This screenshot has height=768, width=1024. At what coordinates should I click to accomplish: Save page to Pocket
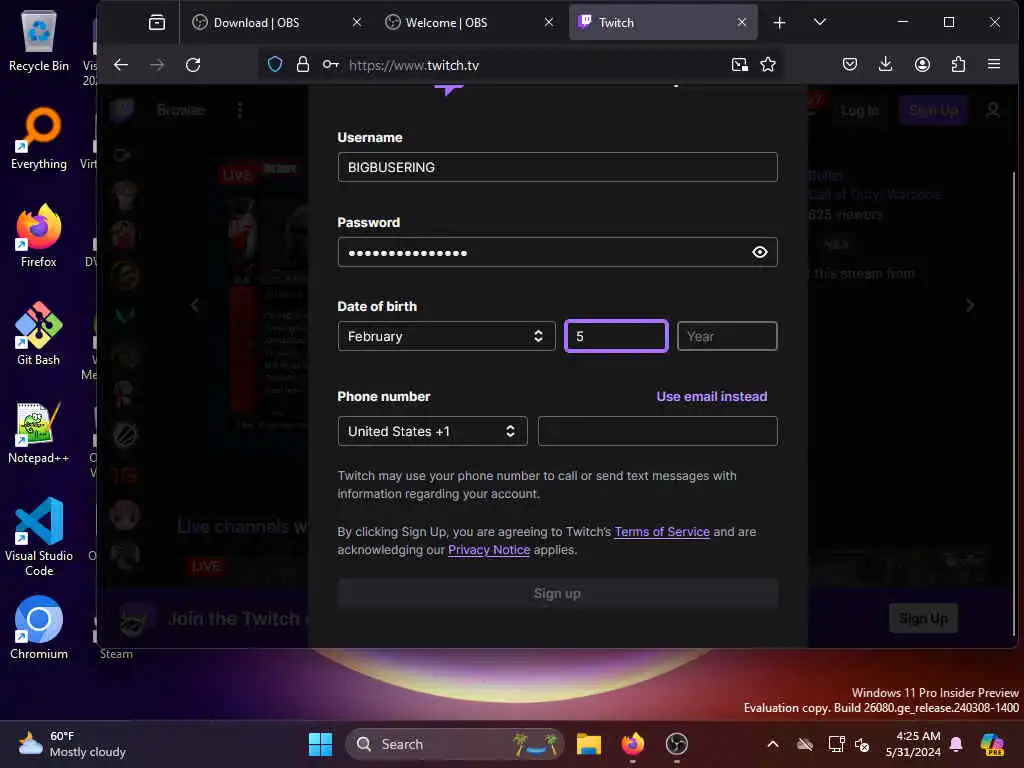coord(850,65)
